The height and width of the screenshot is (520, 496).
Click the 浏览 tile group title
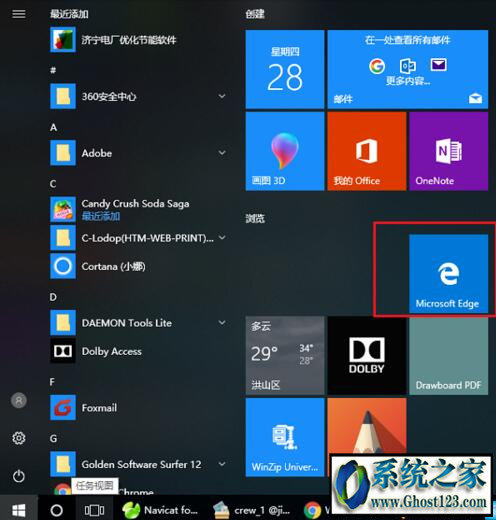255,218
